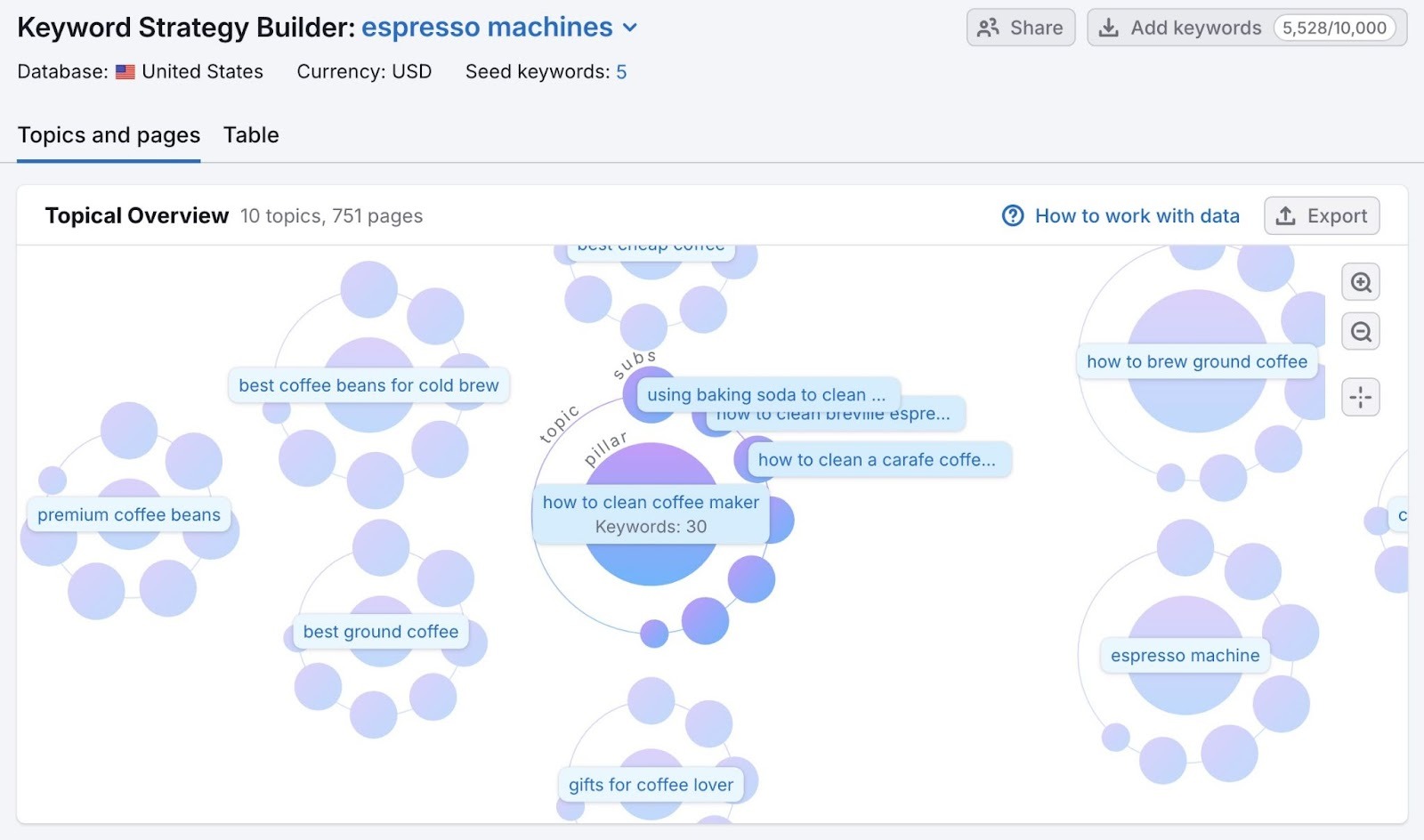Click the Add keywords download icon
The width and height of the screenshot is (1424, 840).
point(1108,28)
